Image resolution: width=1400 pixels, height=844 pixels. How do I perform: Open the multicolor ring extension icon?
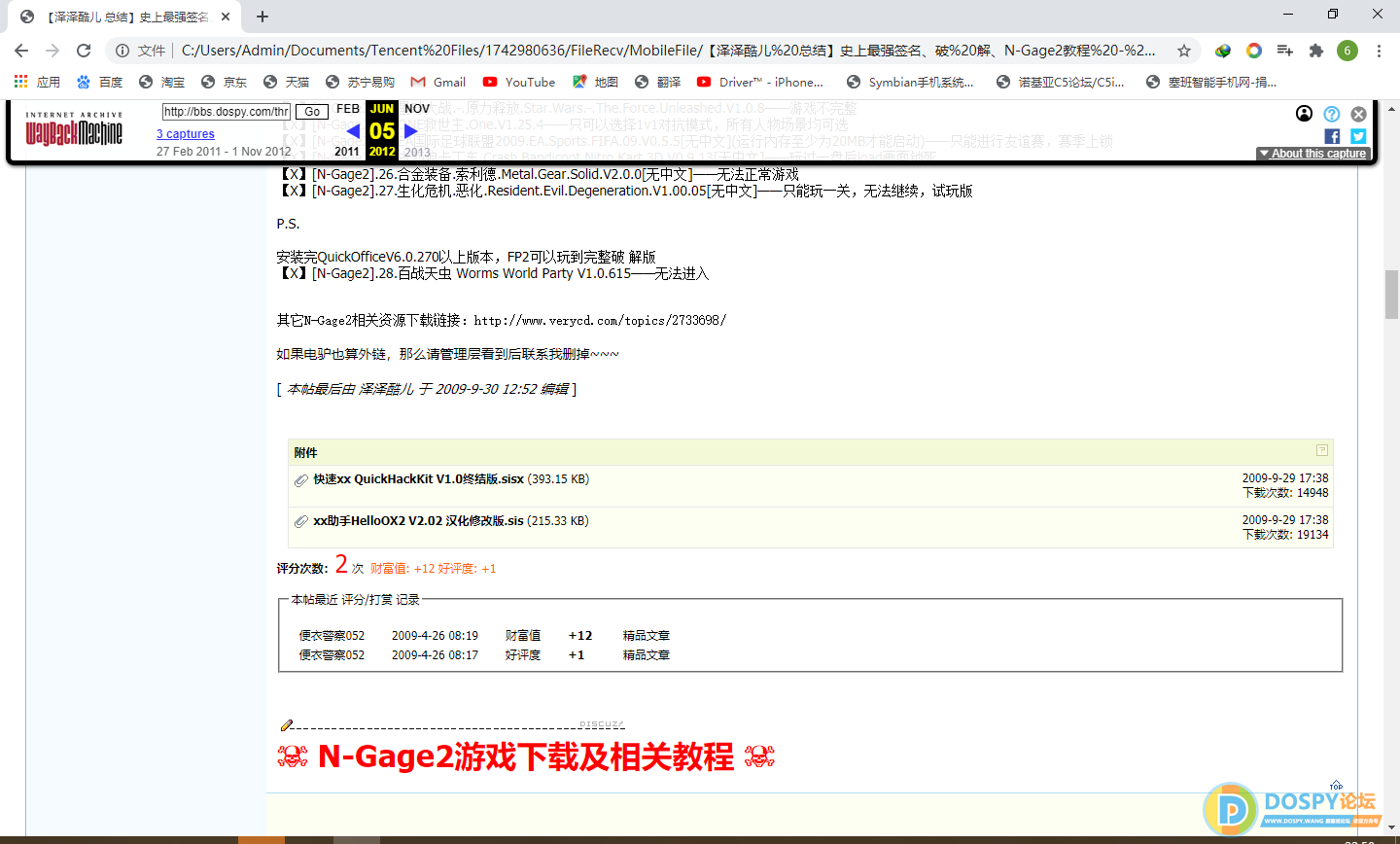(1254, 51)
